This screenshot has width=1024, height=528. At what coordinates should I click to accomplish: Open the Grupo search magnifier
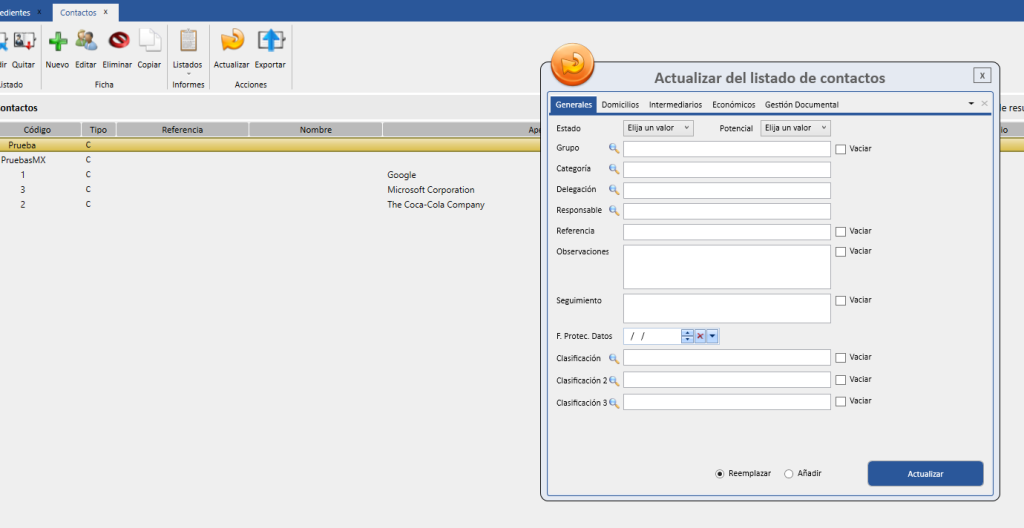(x=614, y=149)
